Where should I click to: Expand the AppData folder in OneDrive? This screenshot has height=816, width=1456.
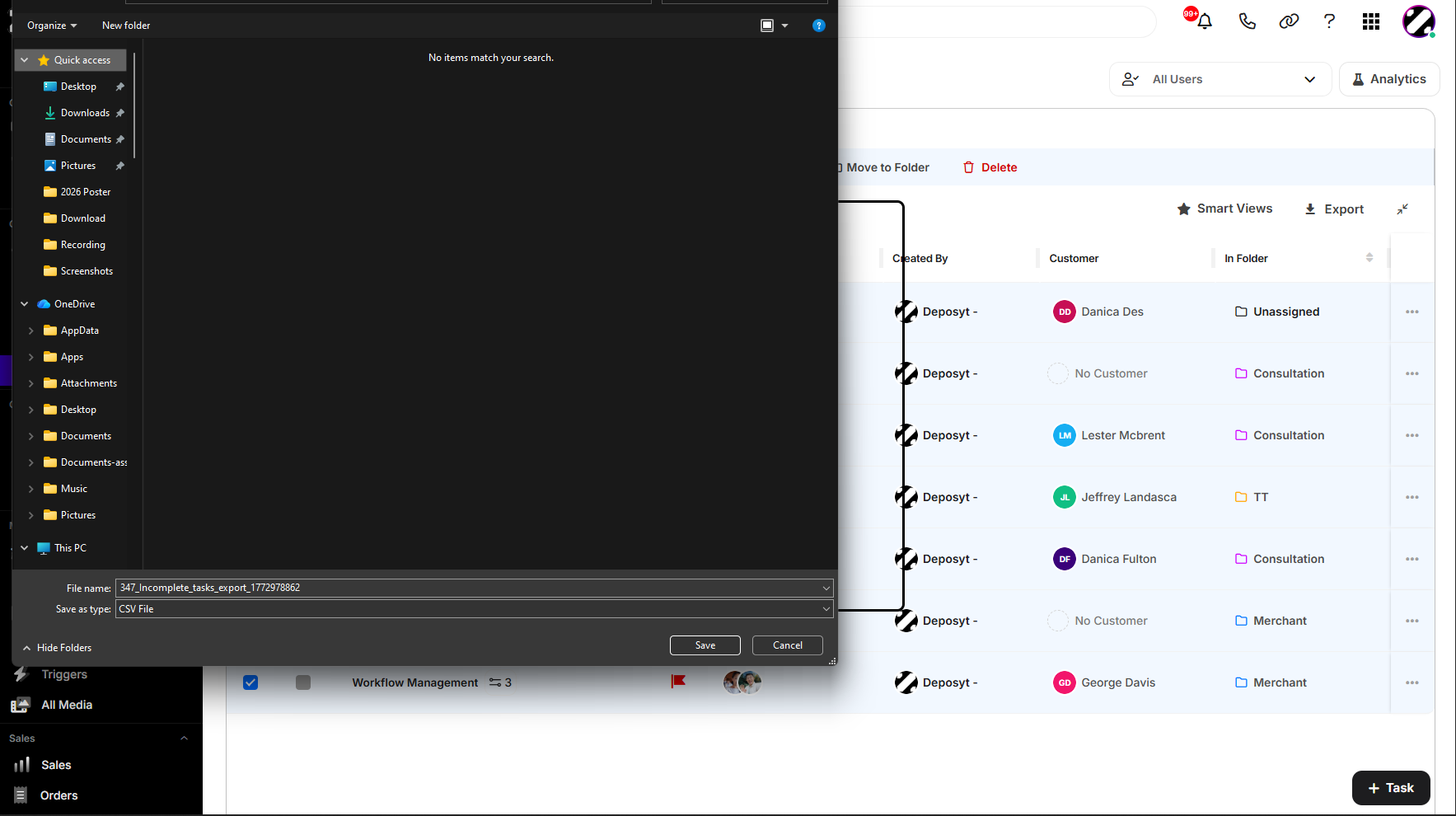click(31, 331)
